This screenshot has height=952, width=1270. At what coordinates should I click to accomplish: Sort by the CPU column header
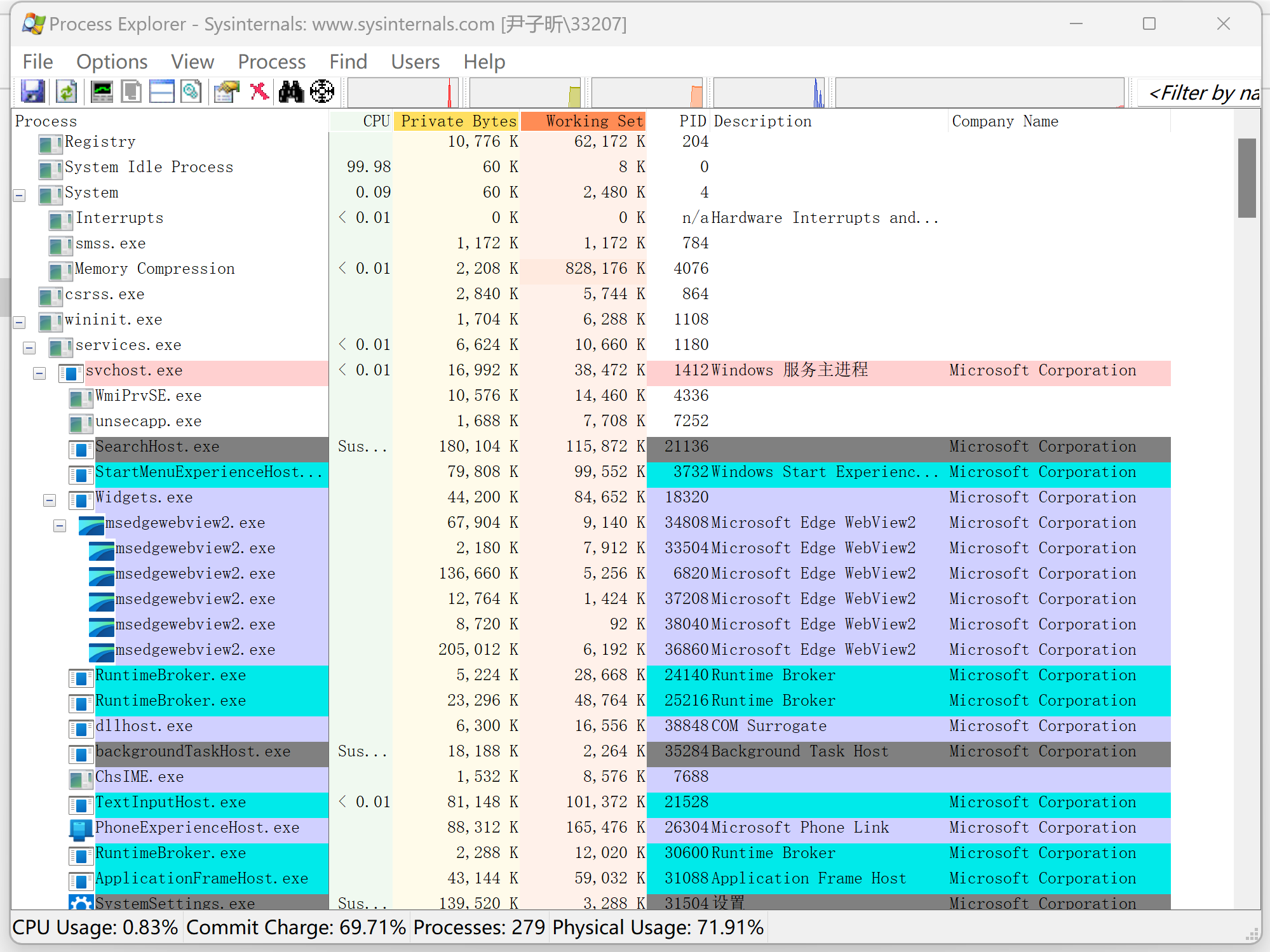click(361, 121)
